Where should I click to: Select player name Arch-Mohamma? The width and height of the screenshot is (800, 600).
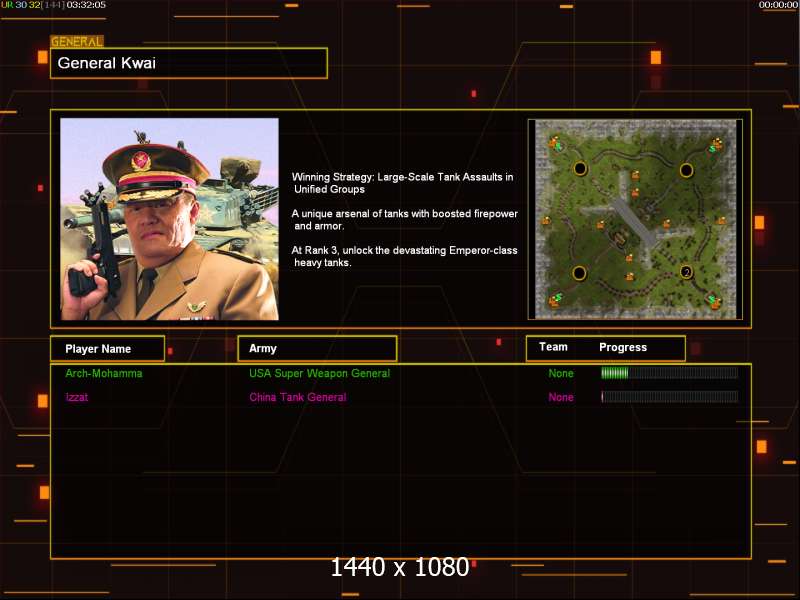coord(104,373)
